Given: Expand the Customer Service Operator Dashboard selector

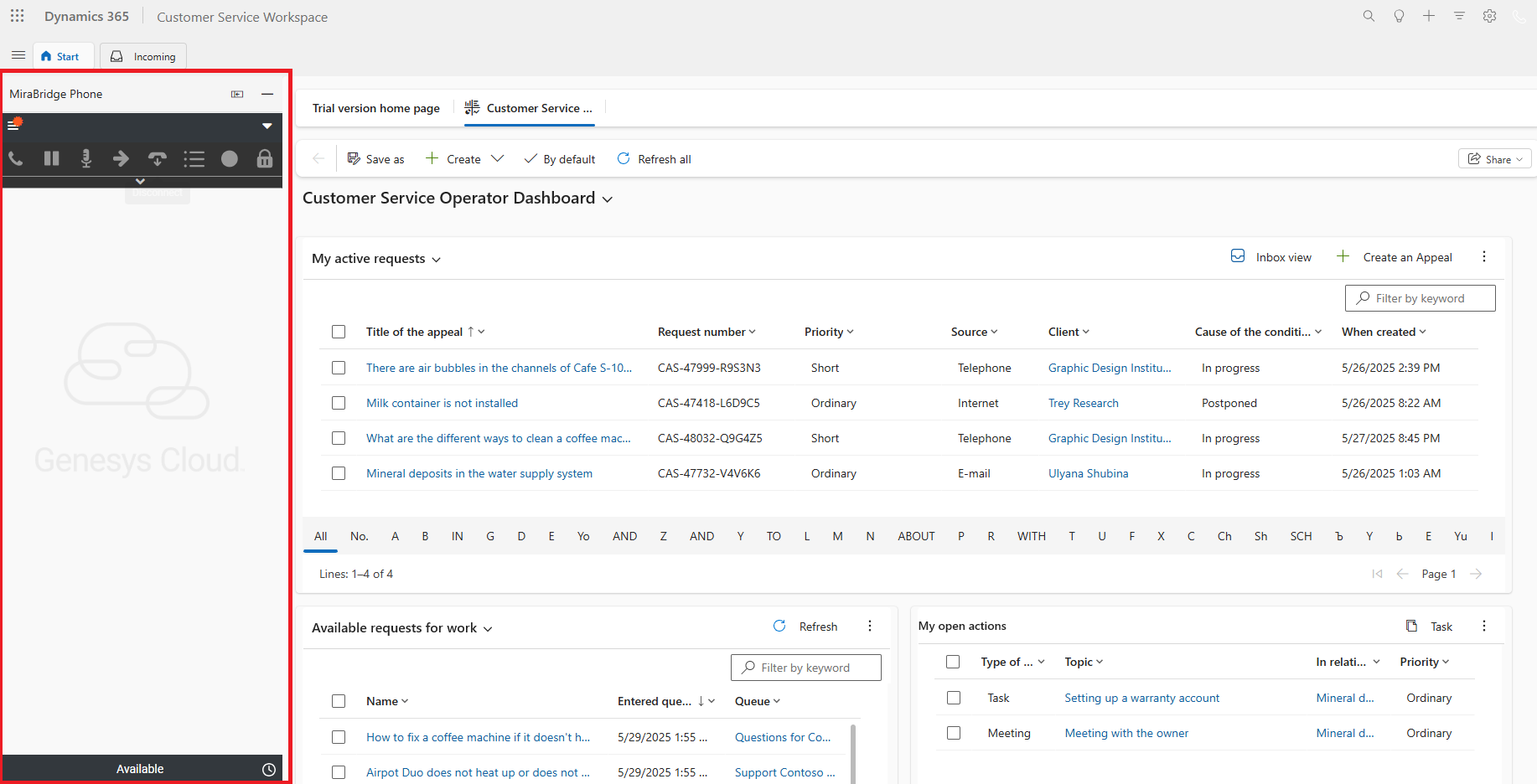Looking at the screenshot, I should coord(608,199).
